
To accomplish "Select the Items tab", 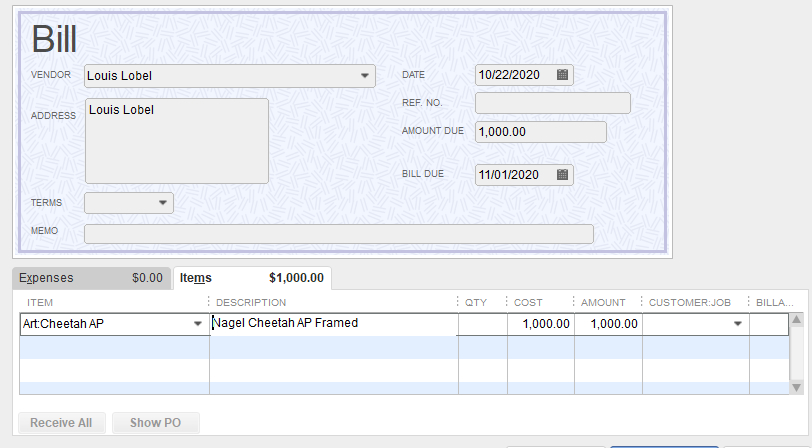I will (x=252, y=278).
